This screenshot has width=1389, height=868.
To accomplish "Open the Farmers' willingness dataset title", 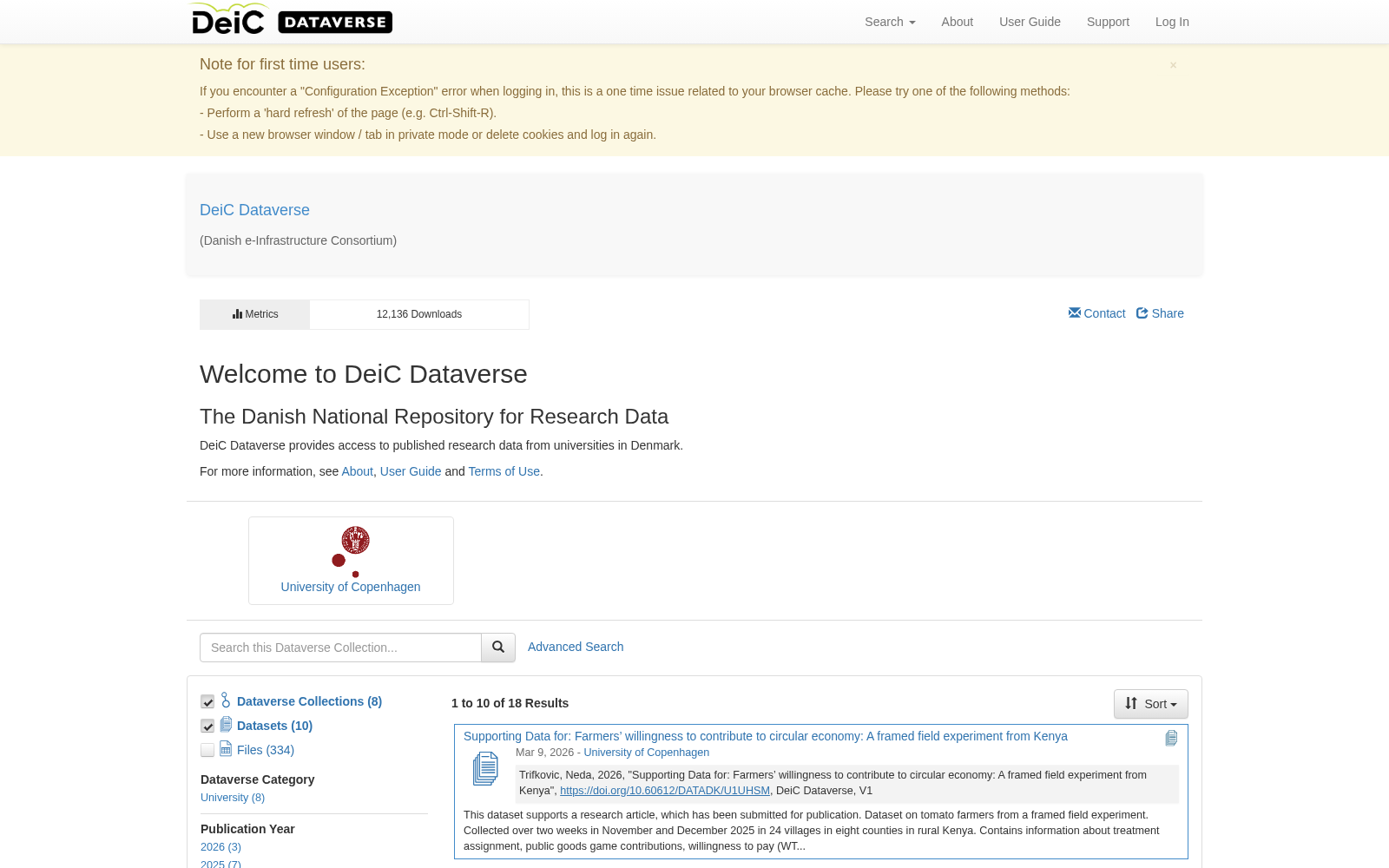I will [x=766, y=736].
